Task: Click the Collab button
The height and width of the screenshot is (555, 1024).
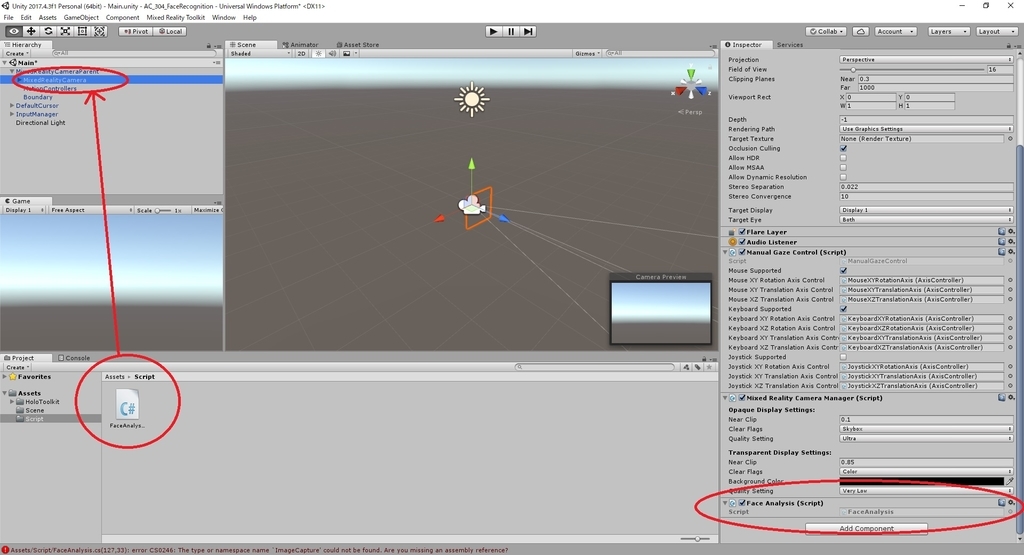Action: coord(826,31)
